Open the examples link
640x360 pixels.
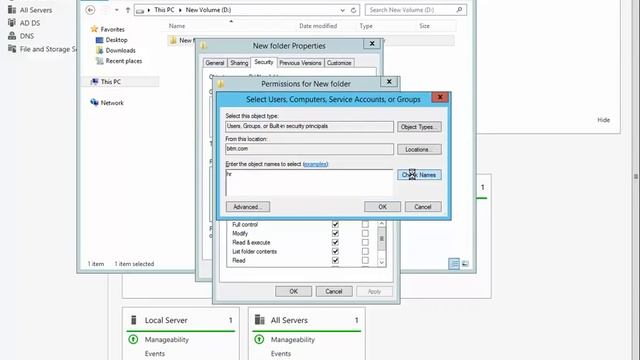click(315, 164)
